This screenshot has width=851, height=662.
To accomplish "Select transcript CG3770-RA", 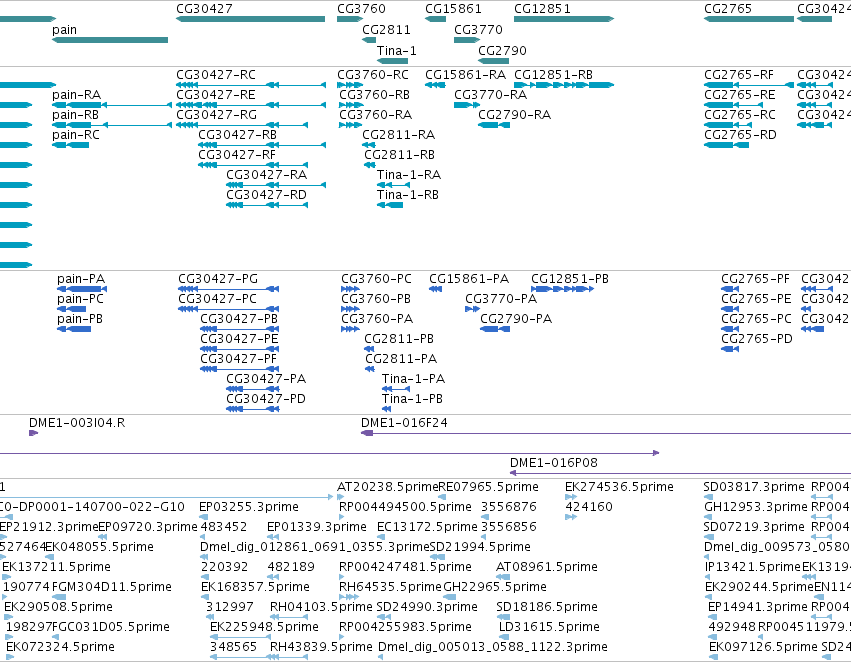I will coord(467,105).
